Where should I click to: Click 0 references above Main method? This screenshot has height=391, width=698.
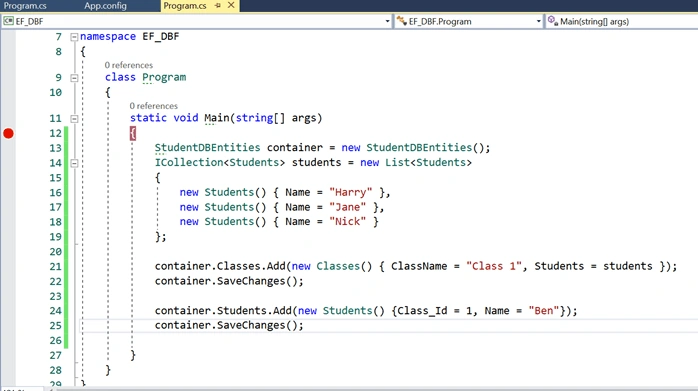(x=154, y=106)
